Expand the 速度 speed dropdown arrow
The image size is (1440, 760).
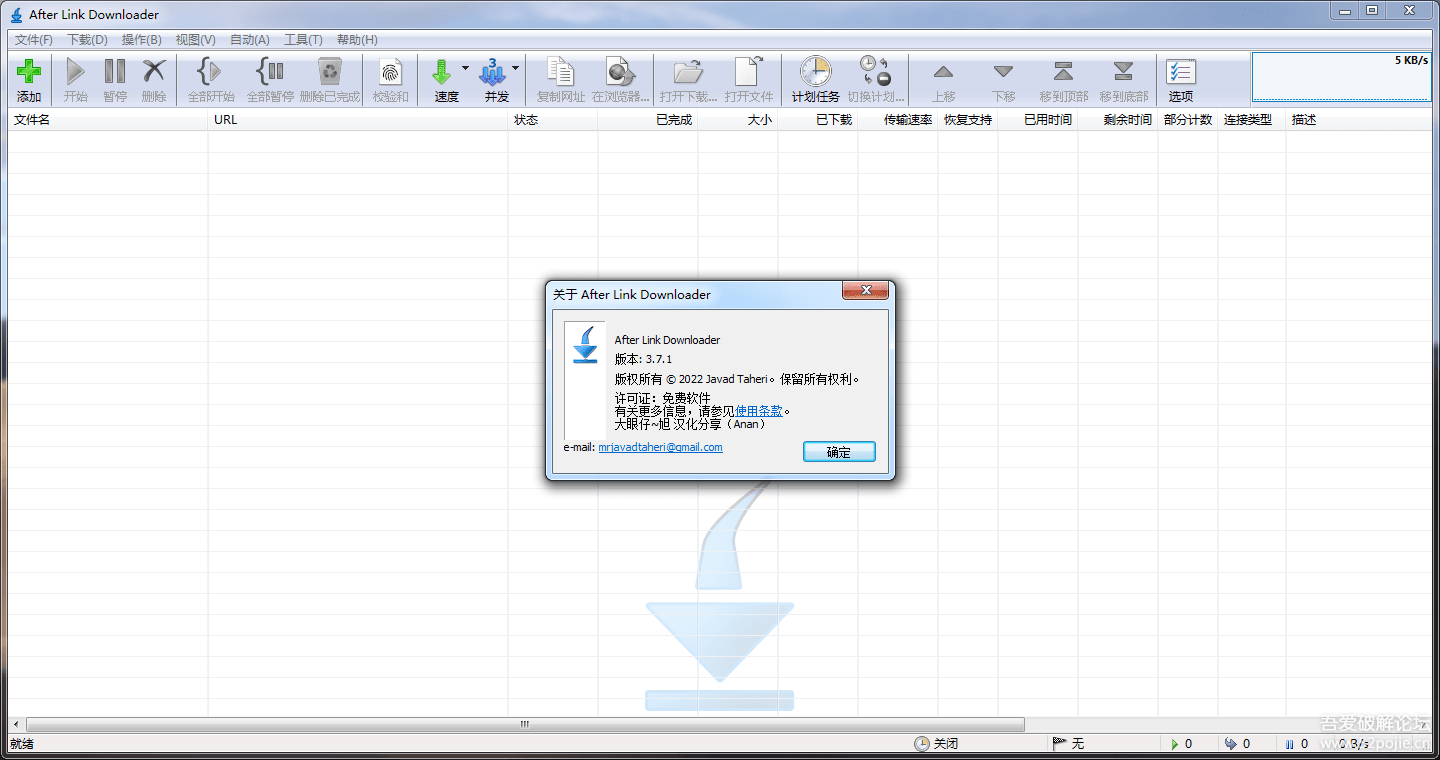[x=465, y=69]
